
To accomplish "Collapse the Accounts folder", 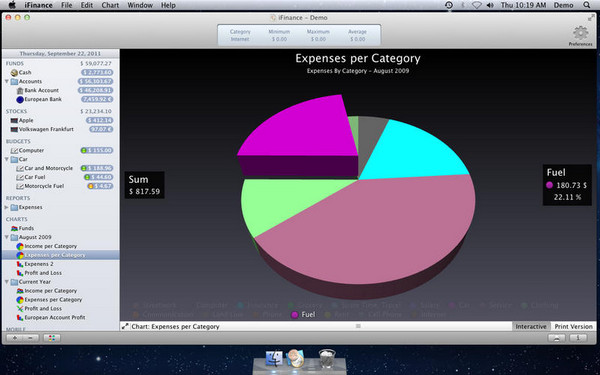I will 7,82.
